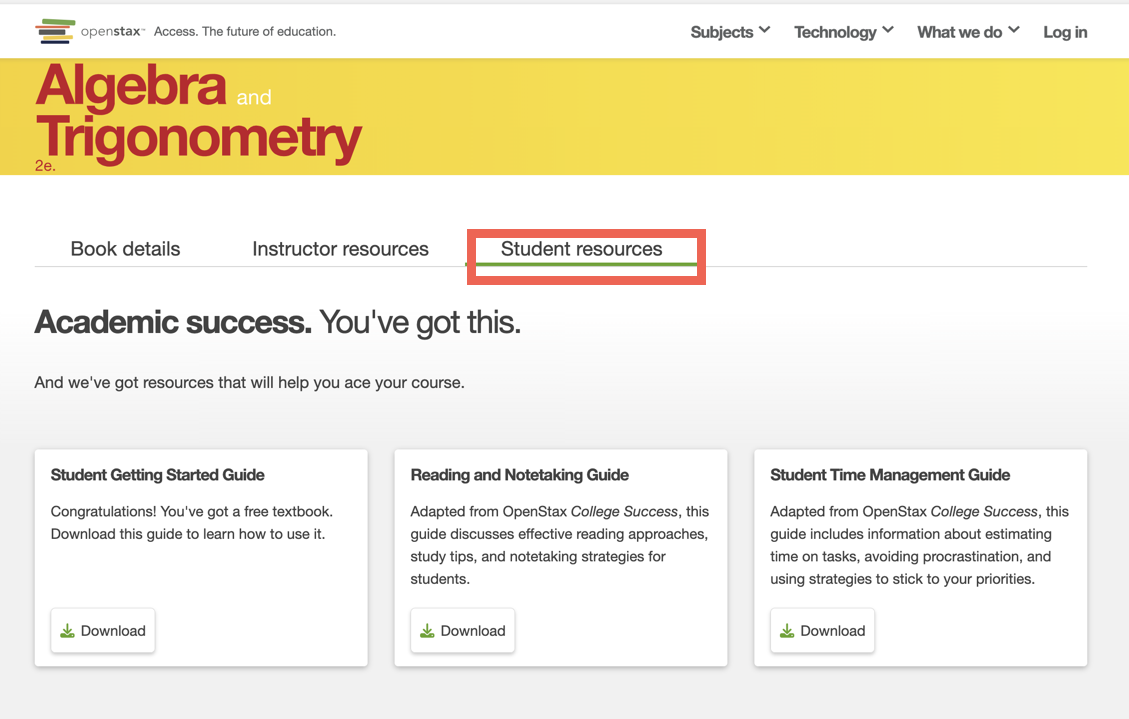Viewport: 1129px width, 719px height.
Task: Download the Student Time Management Guide
Action: [822, 630]
